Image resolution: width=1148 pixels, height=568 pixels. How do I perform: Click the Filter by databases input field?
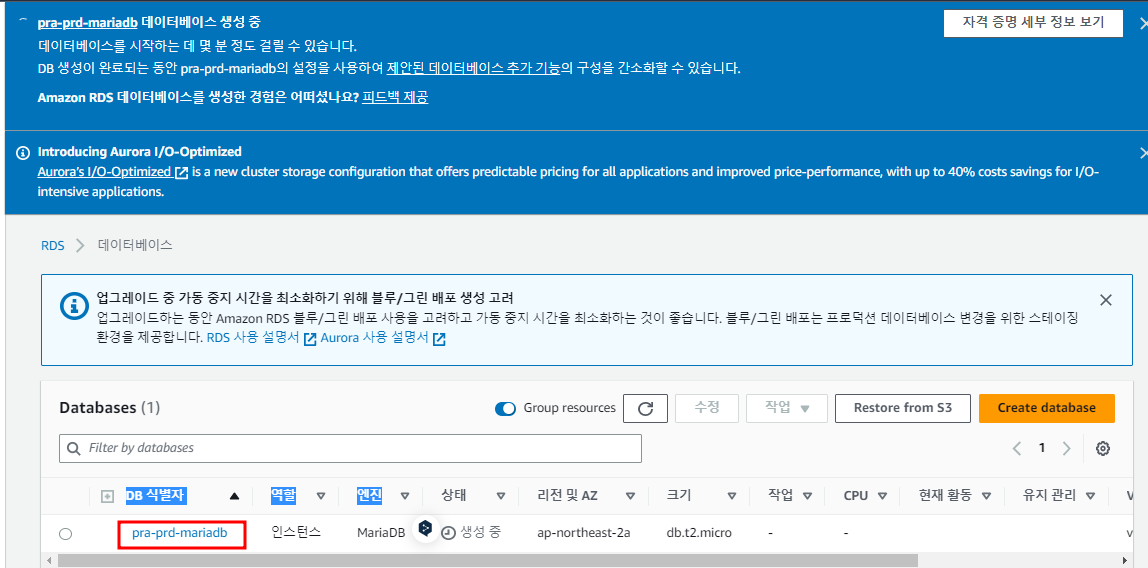point(350,448)
